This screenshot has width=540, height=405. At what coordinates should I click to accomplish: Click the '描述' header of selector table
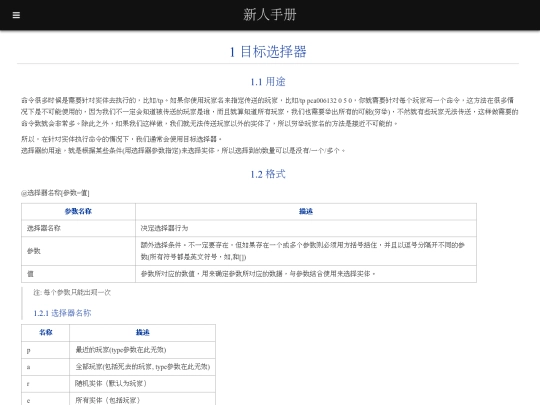[x=143, y=333]
